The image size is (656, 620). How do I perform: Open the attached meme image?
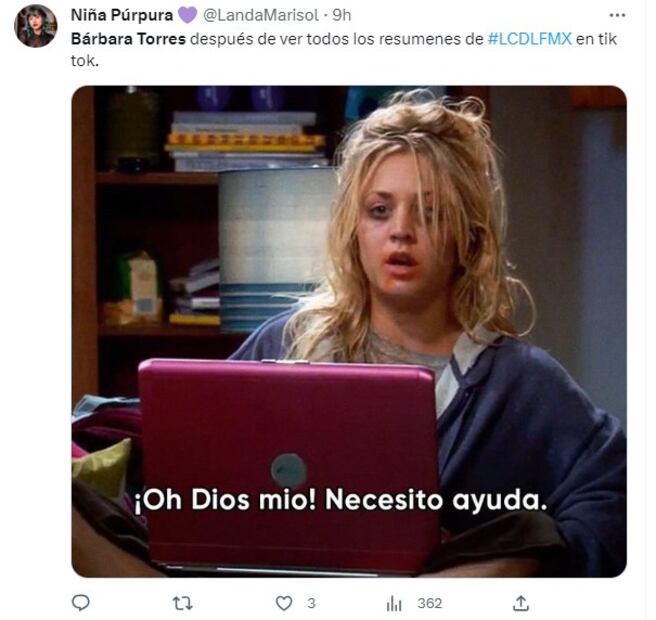(x=349, y=331)
